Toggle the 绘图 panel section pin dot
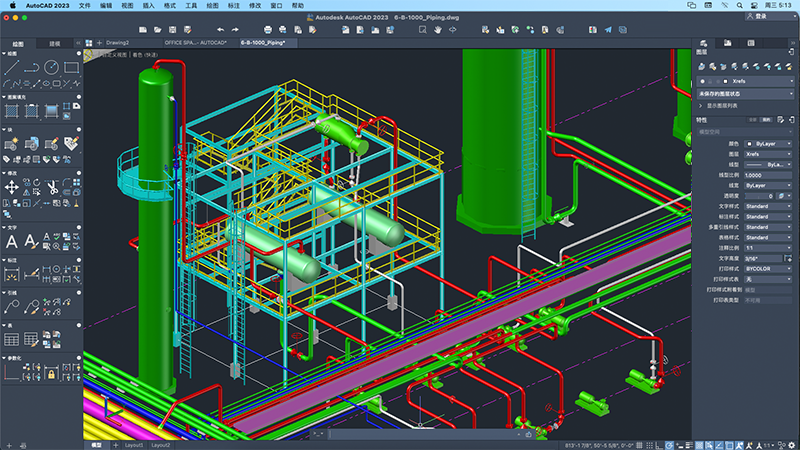This screenshot has width=800, height=450. 78,54
